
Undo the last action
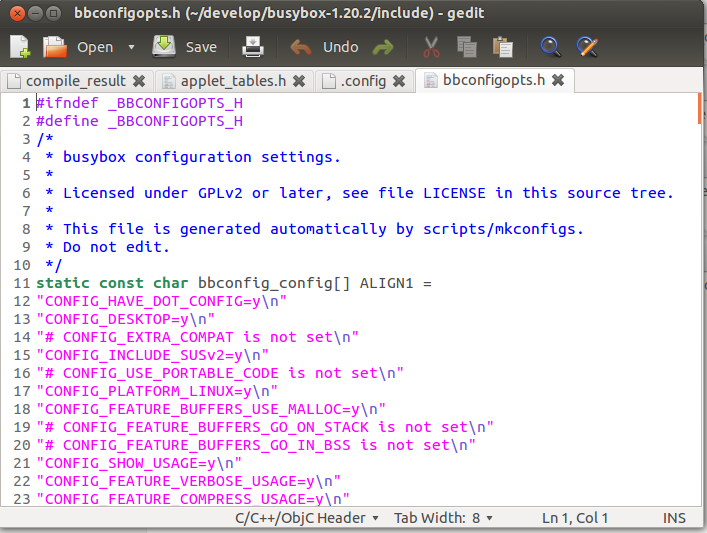coord(325,47)
